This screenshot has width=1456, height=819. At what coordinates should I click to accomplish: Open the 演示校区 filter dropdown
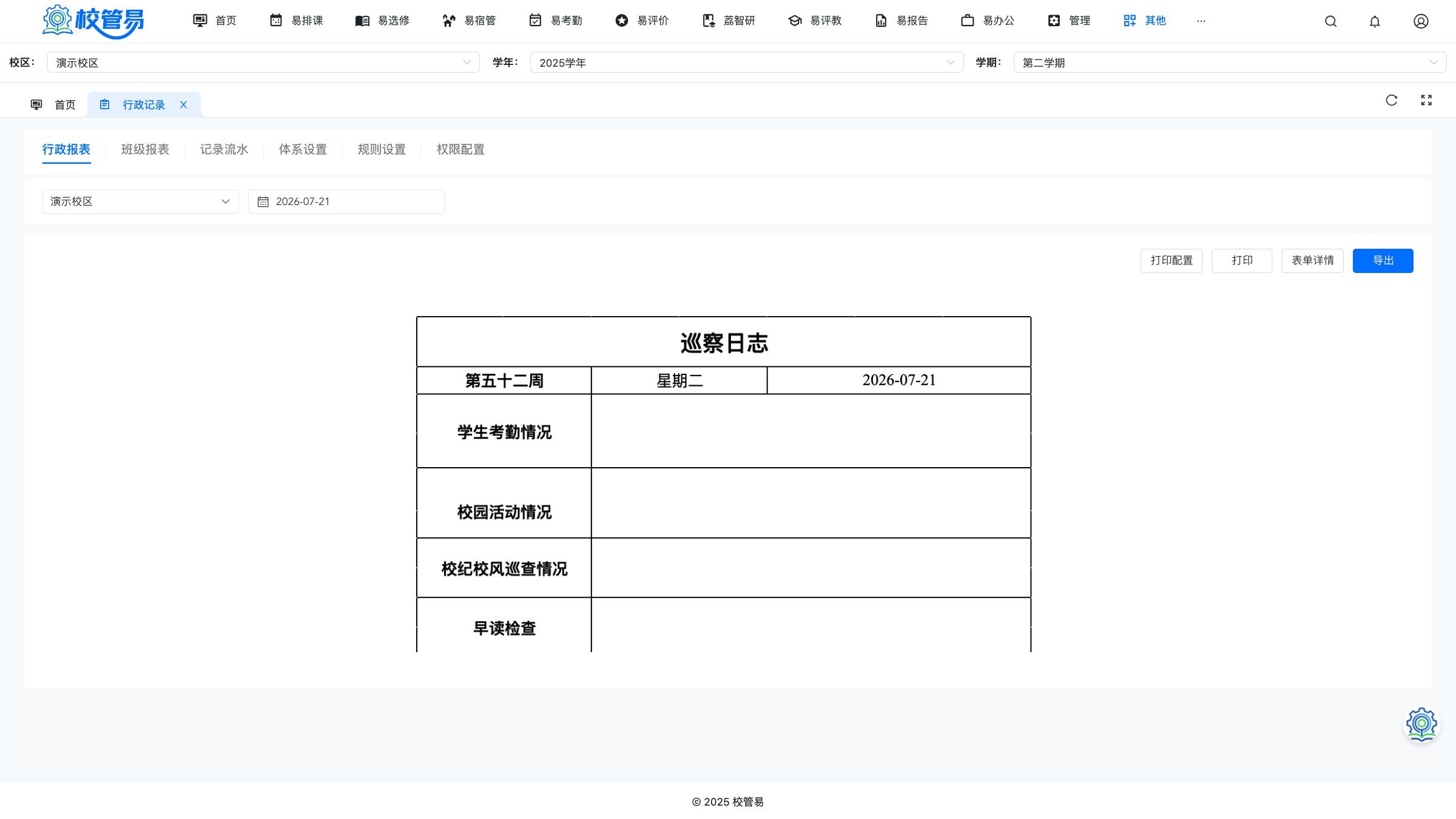pos(140,201)
